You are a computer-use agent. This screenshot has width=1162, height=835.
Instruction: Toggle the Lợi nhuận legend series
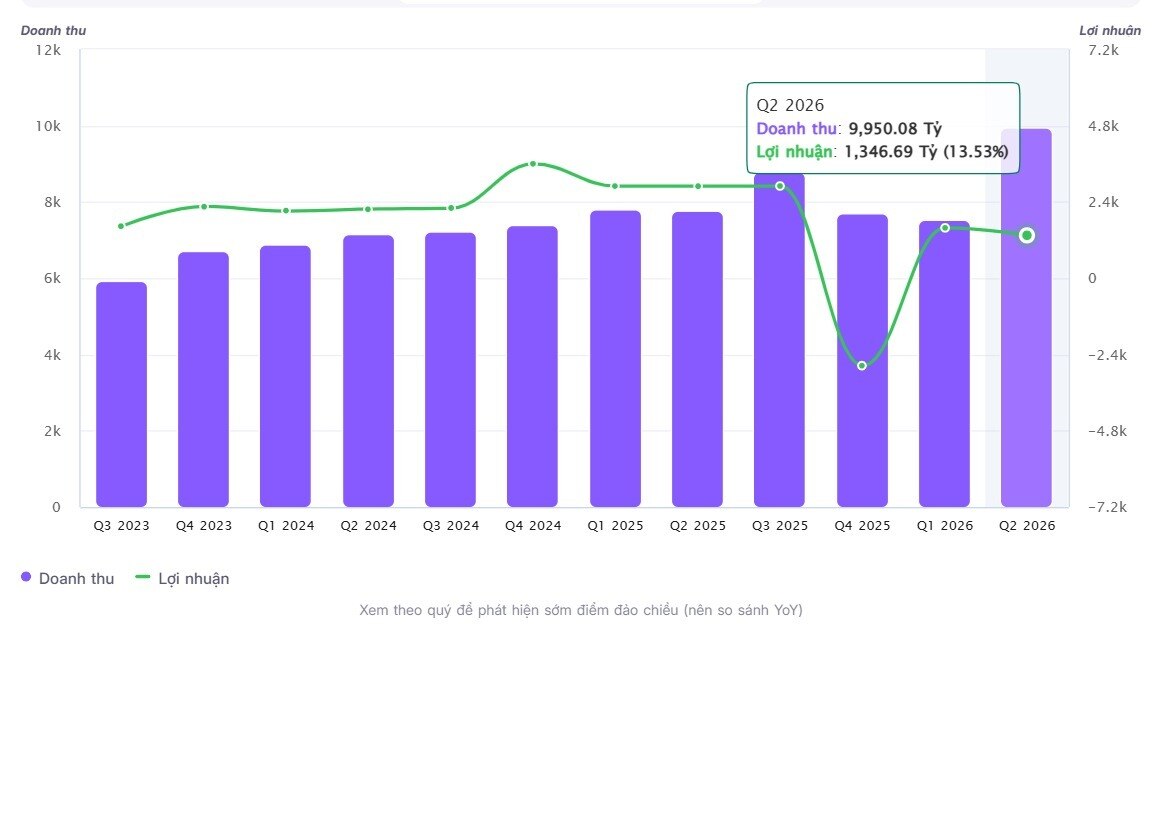182,579
